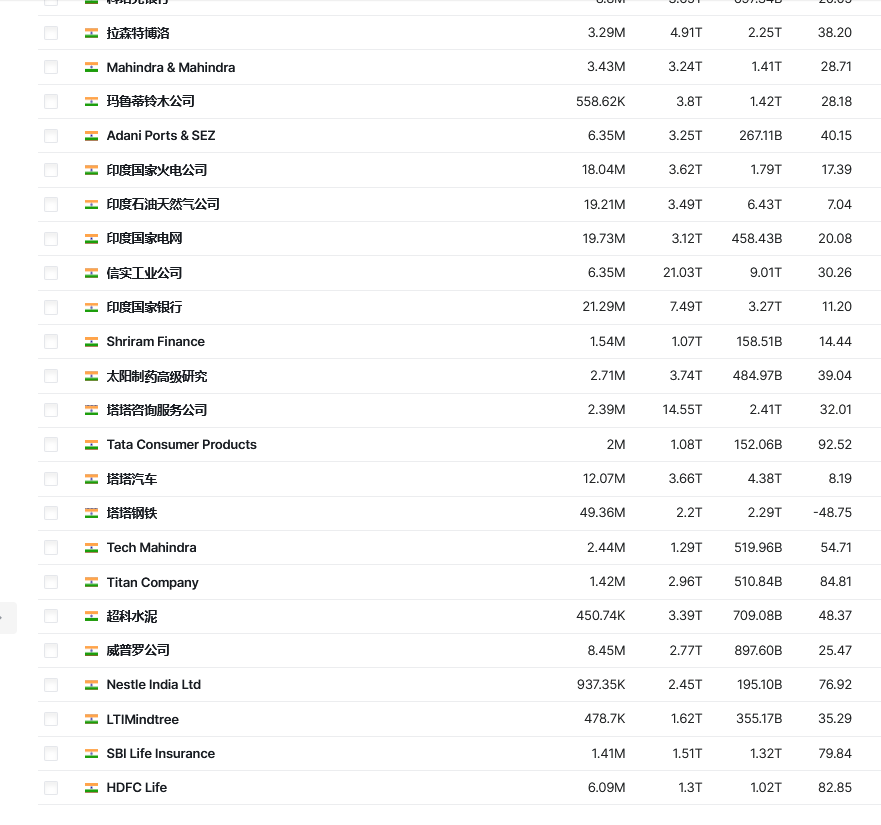Enable the checkbox for 信实工业公司
Screen dimensions: 881x825
(51, 273)
